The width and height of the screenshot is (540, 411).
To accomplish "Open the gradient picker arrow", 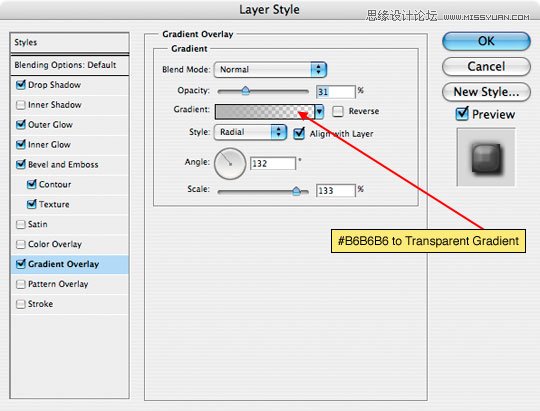I will [x=320, y=112].
